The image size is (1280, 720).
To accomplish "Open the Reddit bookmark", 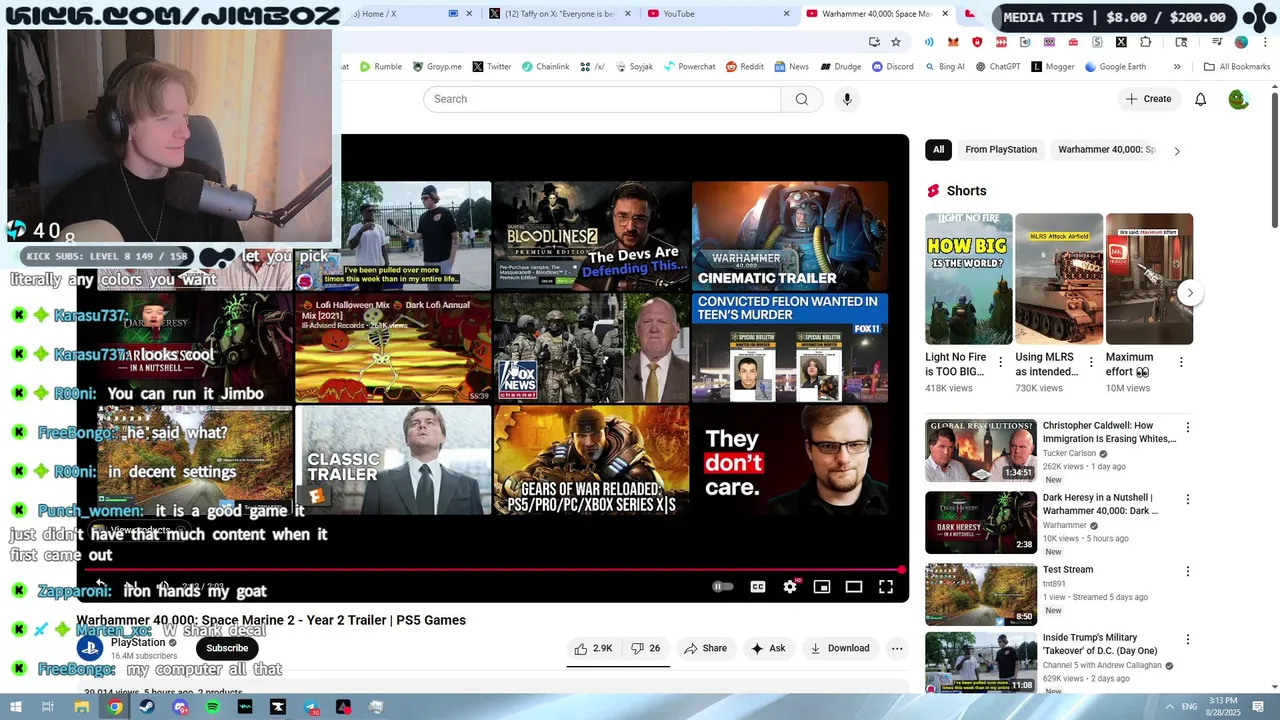I will pyautogui.click(x=745, y=67).
